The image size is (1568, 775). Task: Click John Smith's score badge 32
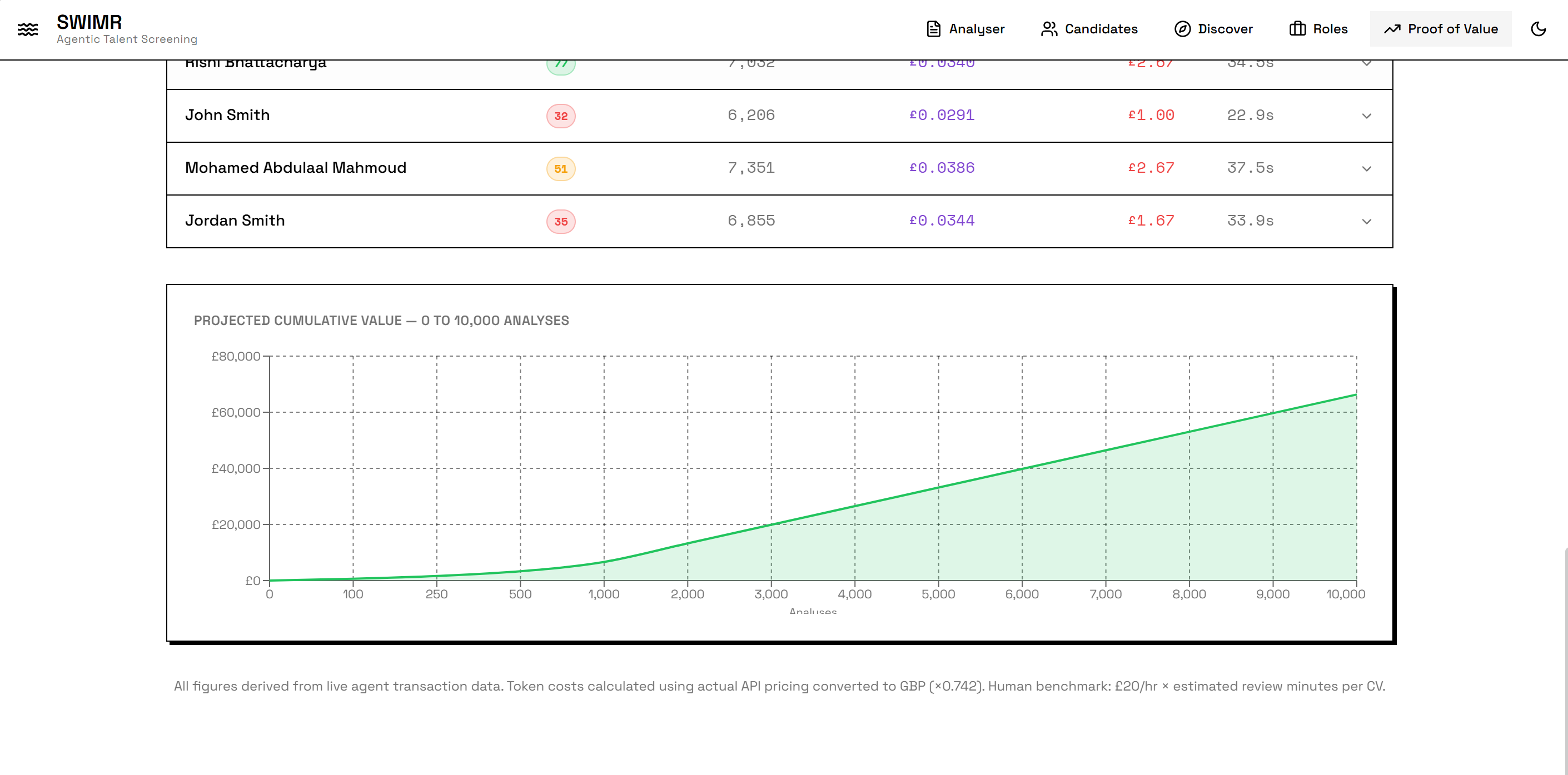(x=561, y=116)
